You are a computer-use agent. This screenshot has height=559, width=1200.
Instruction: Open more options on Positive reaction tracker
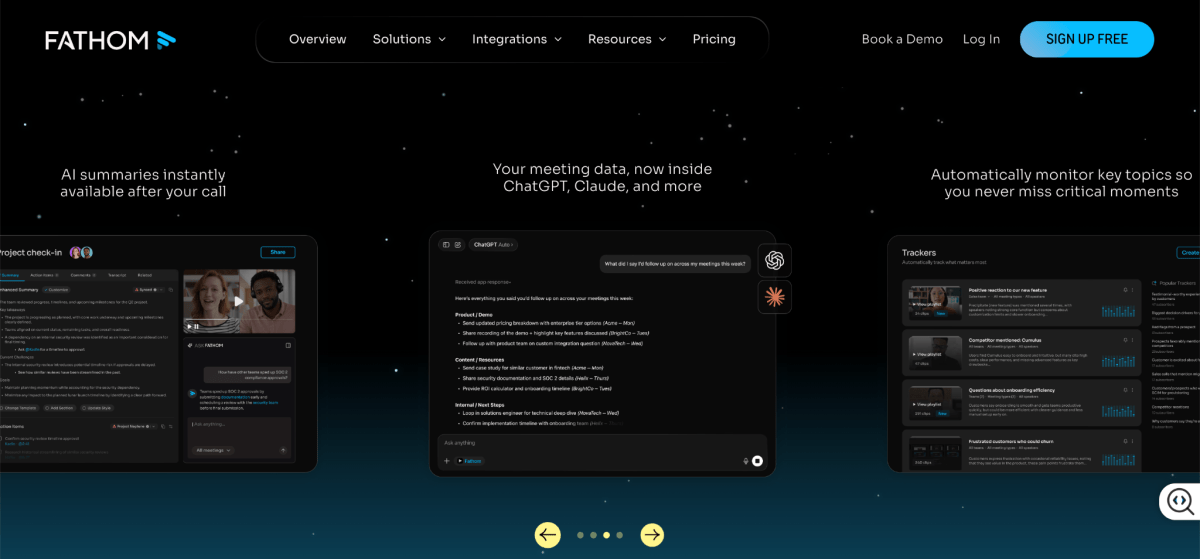(1133, 290)
